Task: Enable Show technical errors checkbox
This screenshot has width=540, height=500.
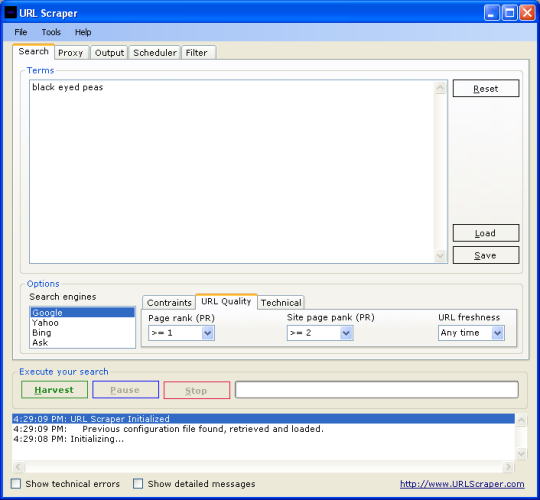Action: [16, 483]
